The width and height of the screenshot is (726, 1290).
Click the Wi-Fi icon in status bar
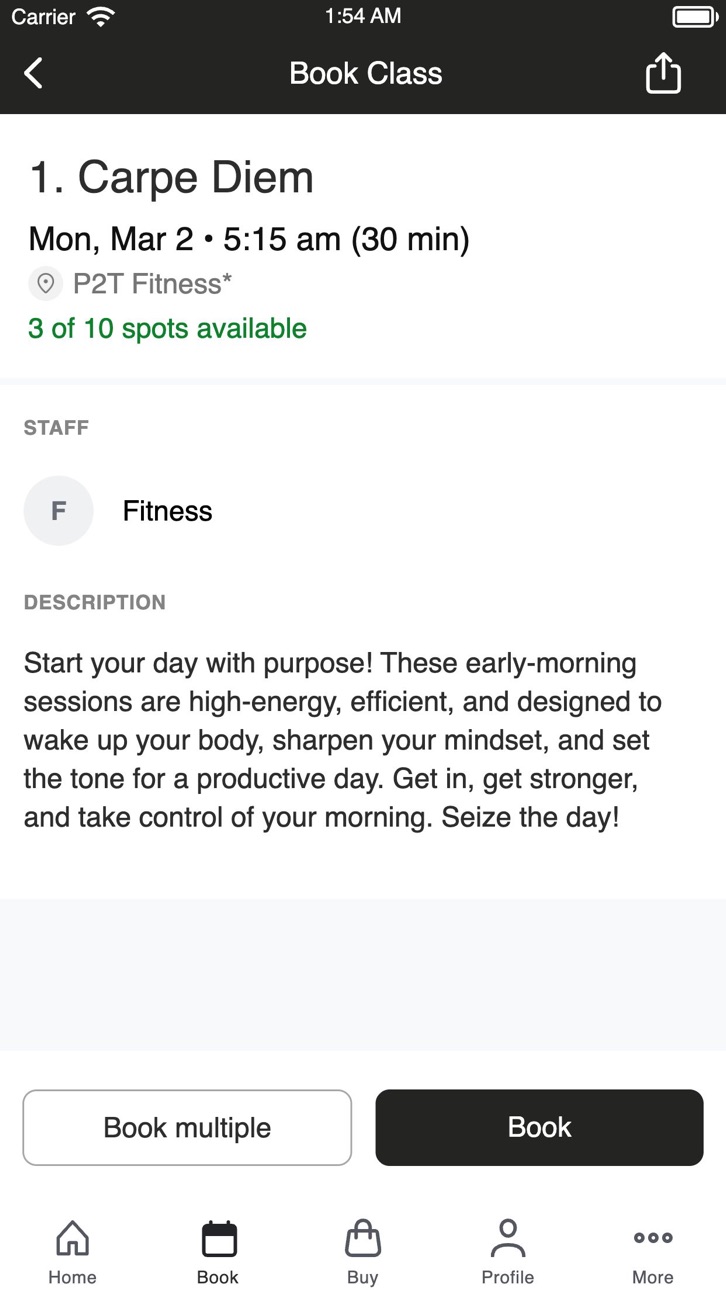(100, 16)
